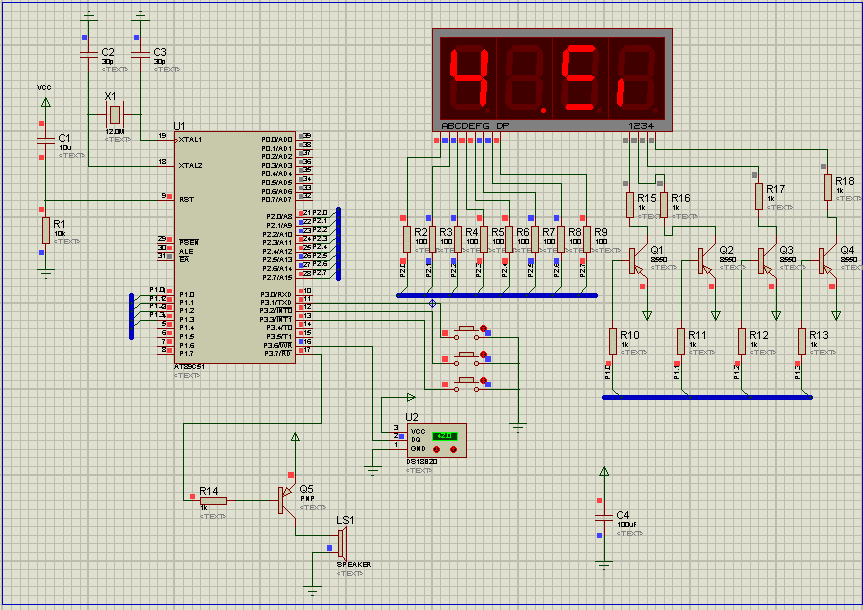Select the AT89C51 microcontroller U1

pos(234,246)
